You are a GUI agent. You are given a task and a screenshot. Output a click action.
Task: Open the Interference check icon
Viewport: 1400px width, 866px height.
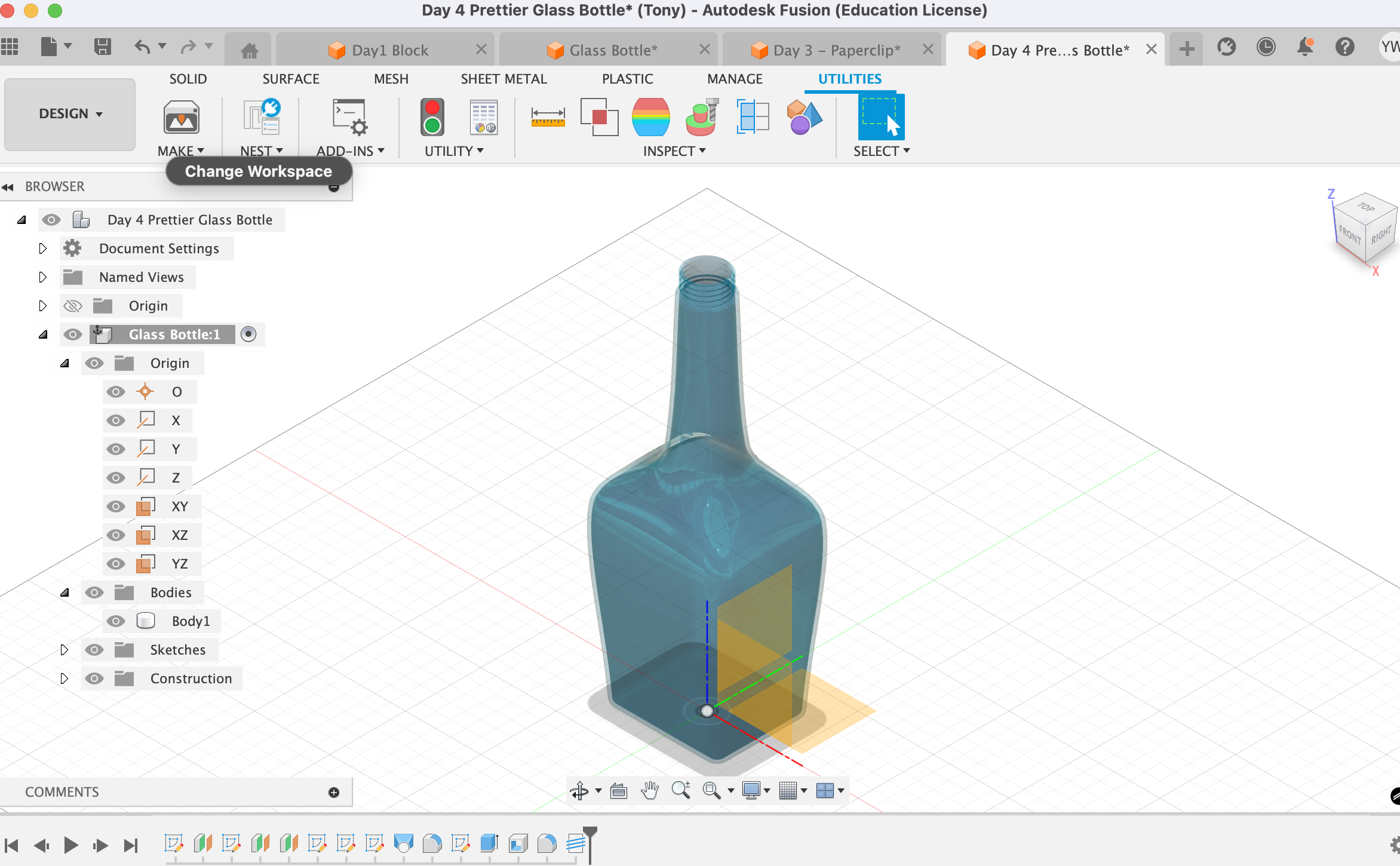pos(599,117)
